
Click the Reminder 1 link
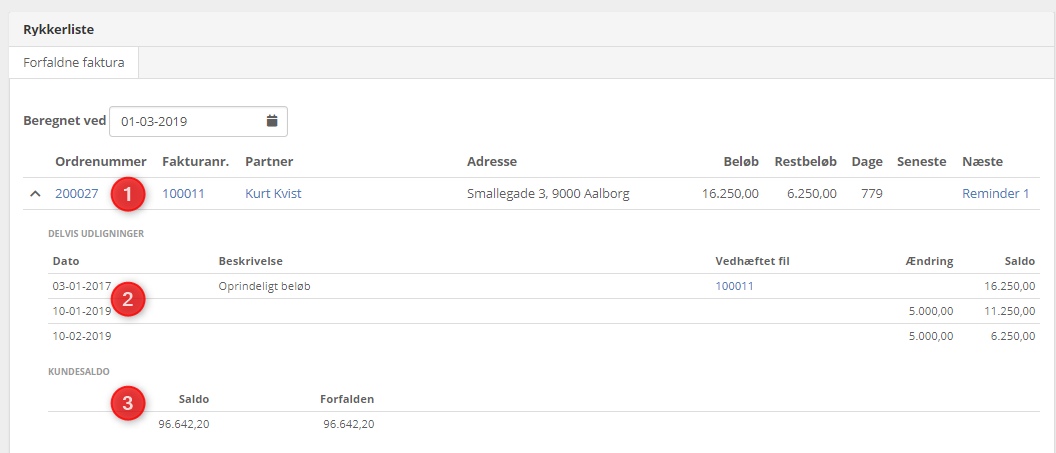click(x=995, y=194)
